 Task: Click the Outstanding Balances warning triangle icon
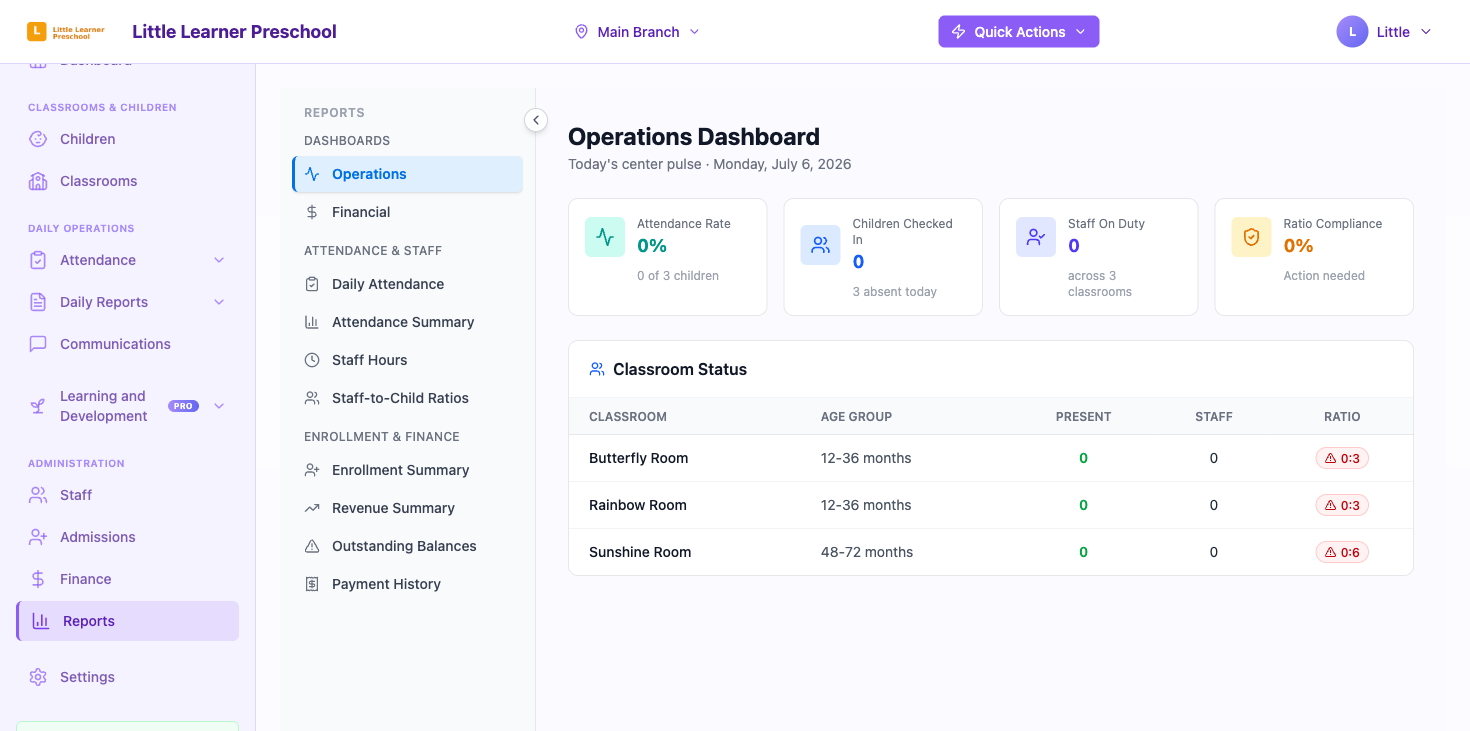click(312, 546)
